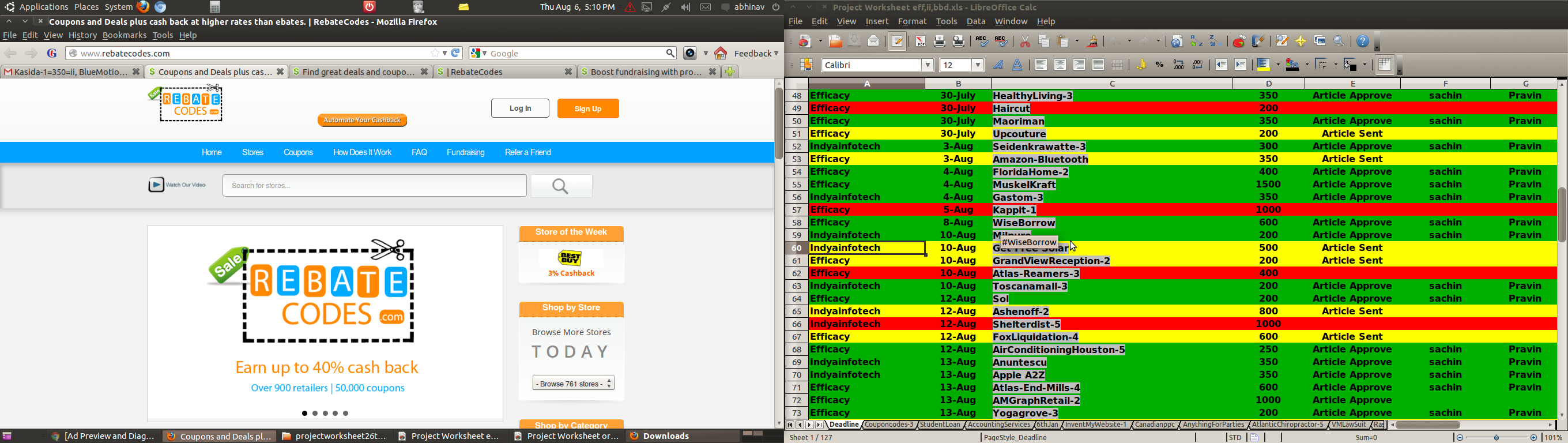The height and width of the screenshot is (443, 1568).
Task: Apply percent number format
Action: tap(1160, 65)
